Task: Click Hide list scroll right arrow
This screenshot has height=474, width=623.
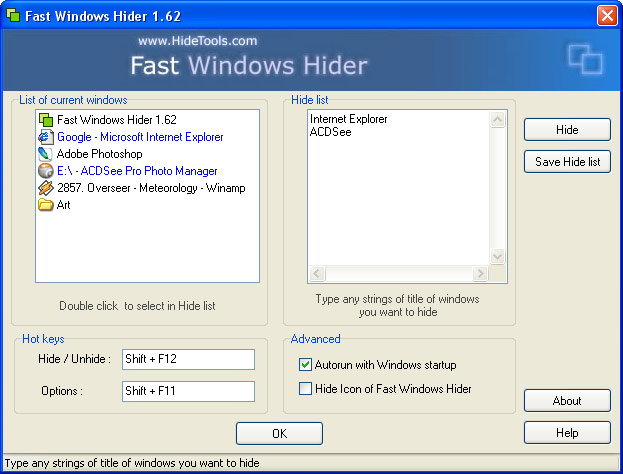Action: coord(480,273)
